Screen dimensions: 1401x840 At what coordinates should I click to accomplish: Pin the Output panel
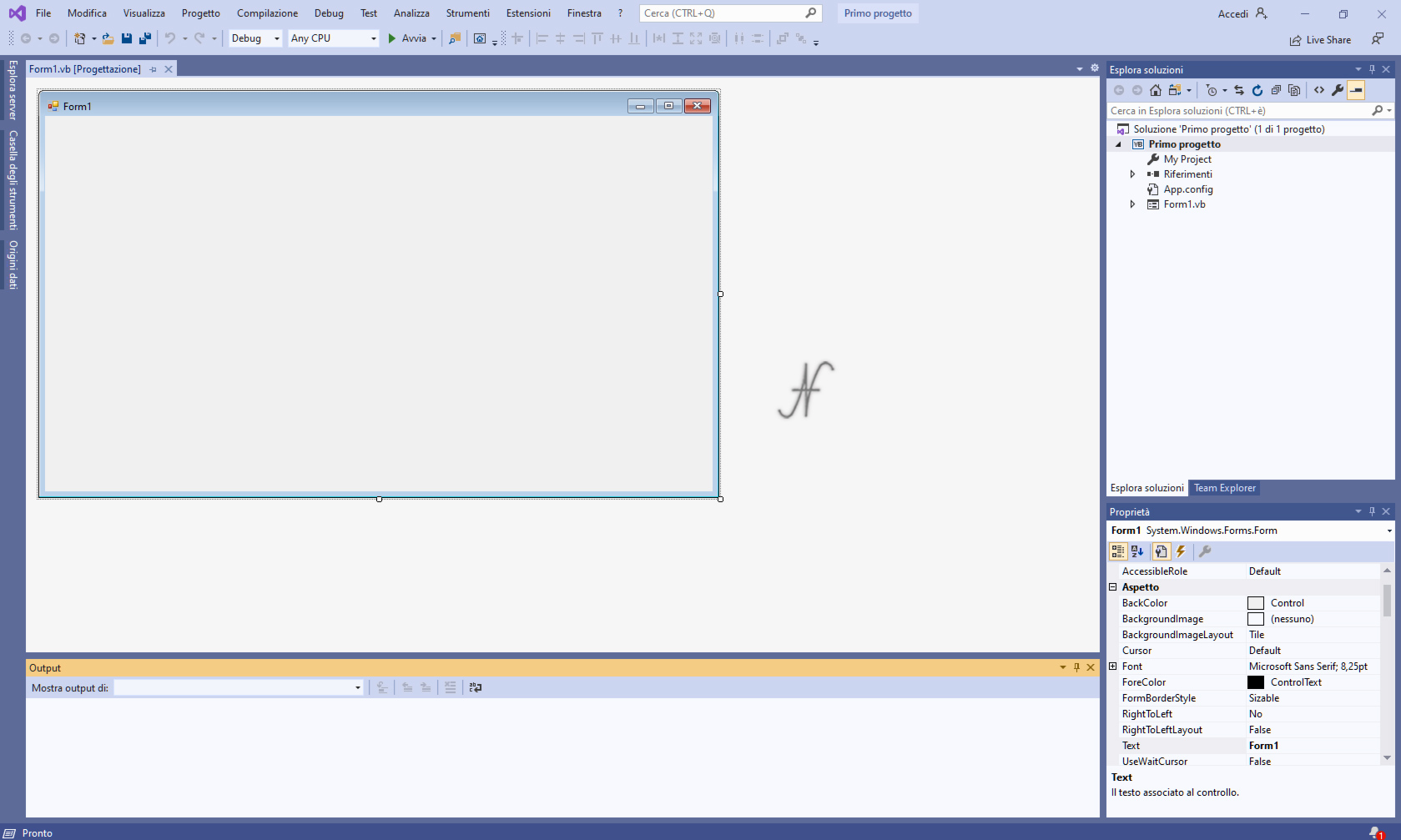pyautogui.click(x=1076, y=667)
